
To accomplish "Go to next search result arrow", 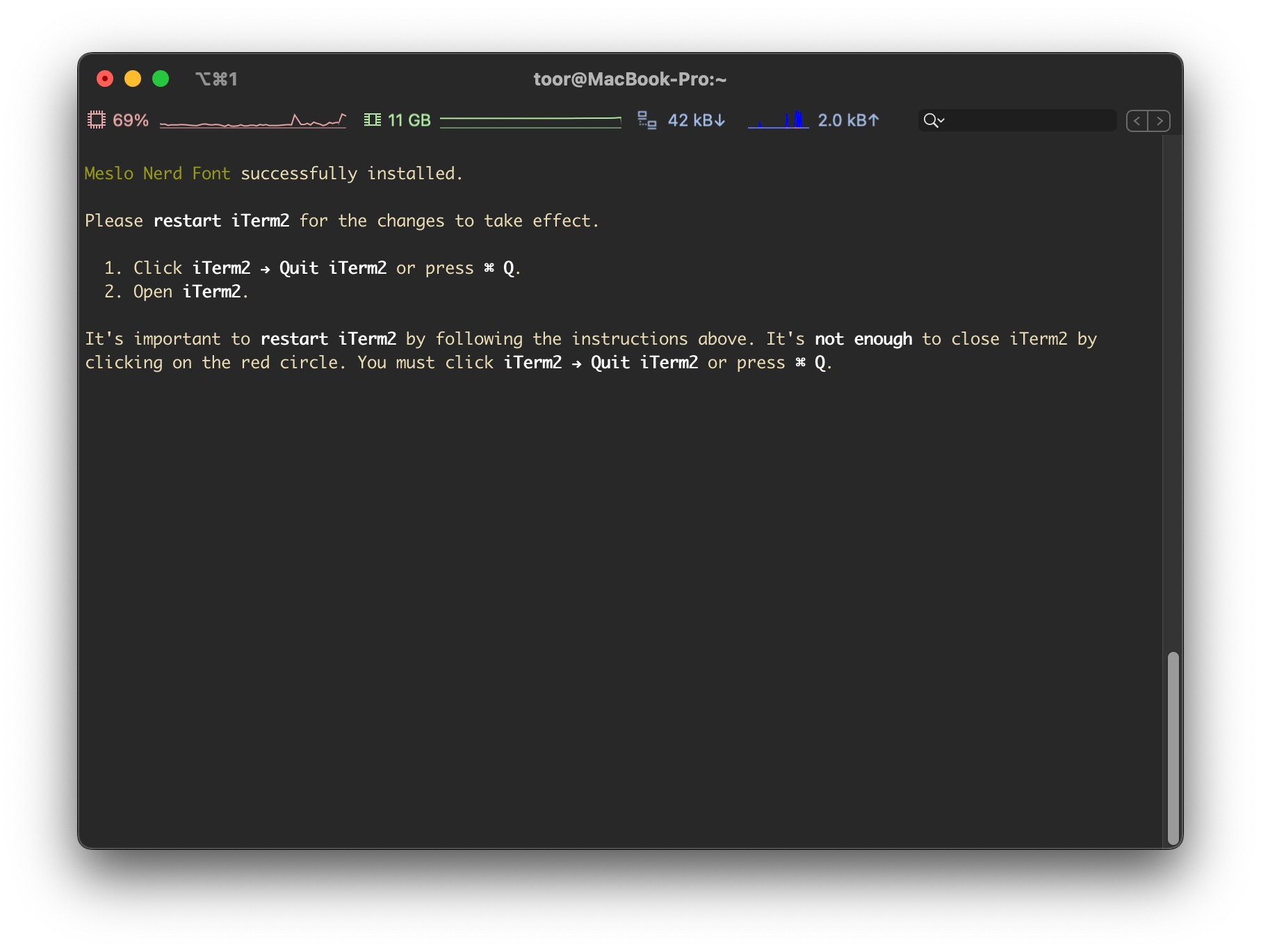I will (1160, 121).
